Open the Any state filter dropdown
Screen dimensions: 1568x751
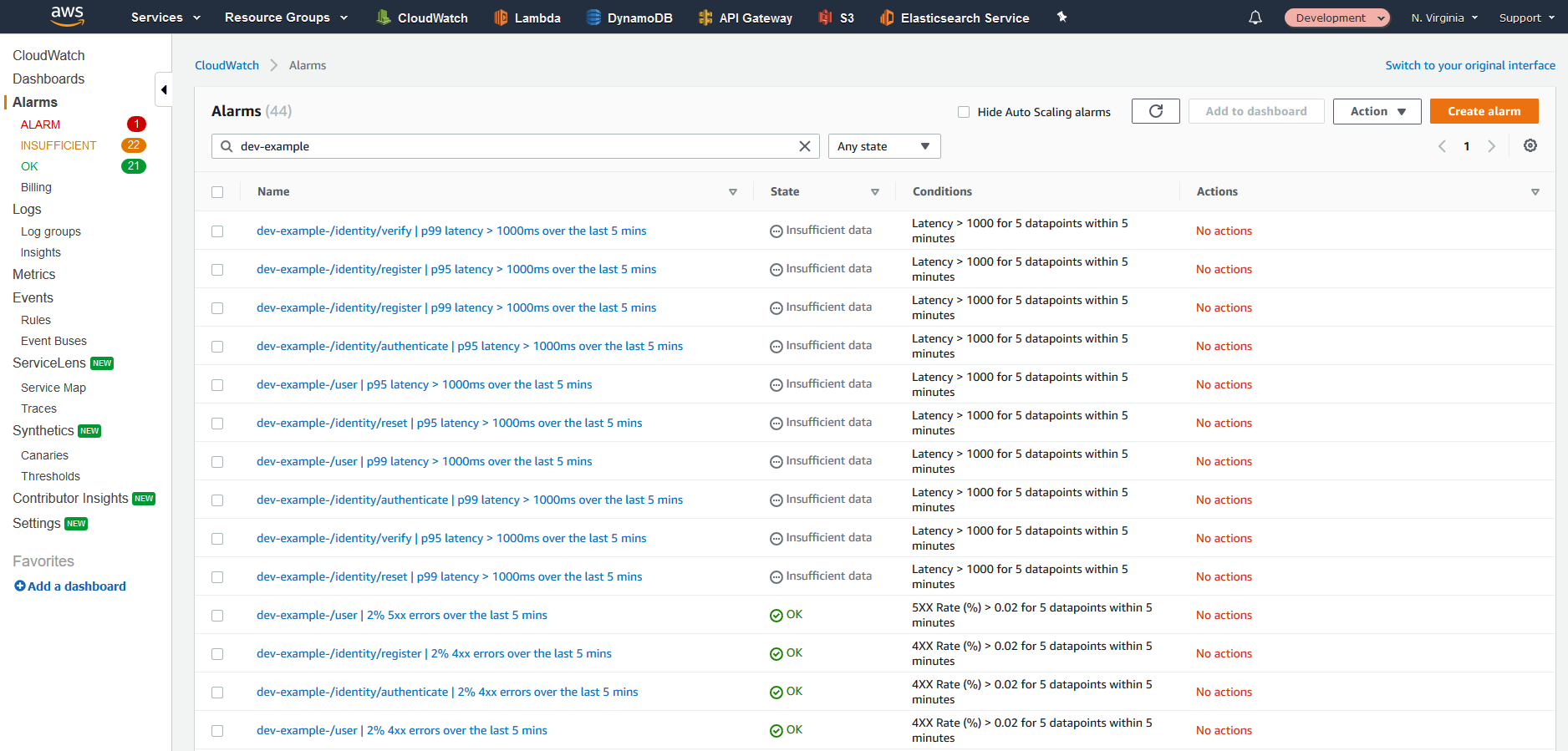tap(884, 146)
